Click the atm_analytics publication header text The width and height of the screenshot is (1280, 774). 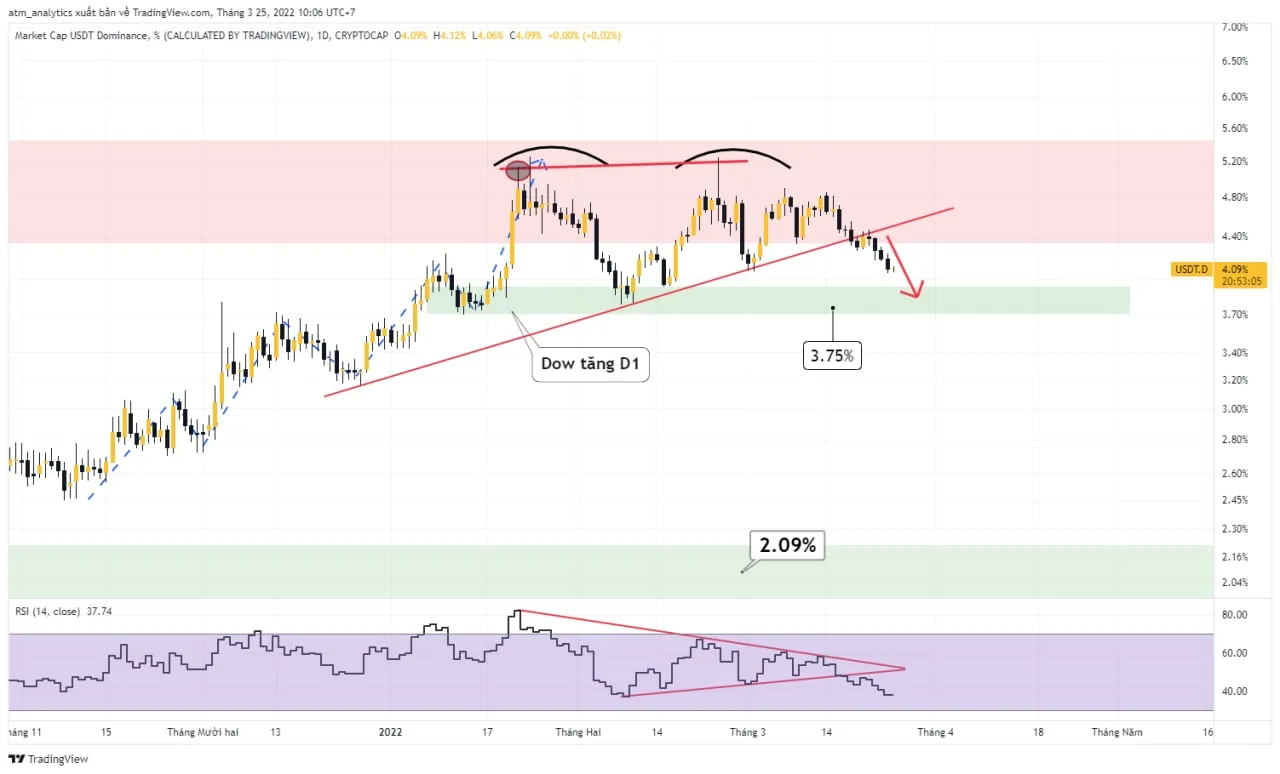tap(180, 12)
